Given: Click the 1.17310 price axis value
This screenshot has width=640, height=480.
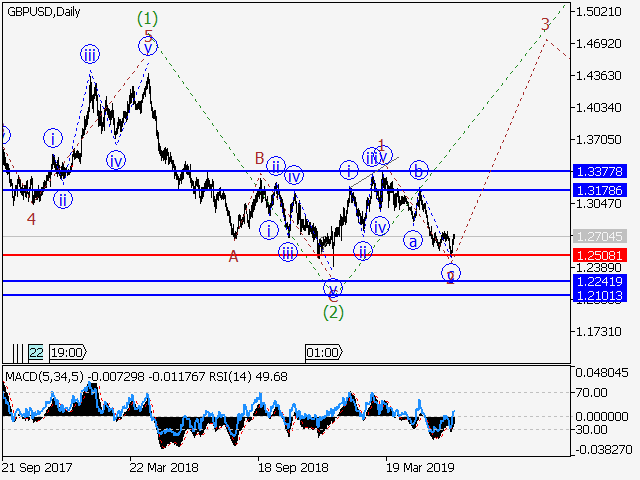Looking at the screenshot, I should (598, 331).
